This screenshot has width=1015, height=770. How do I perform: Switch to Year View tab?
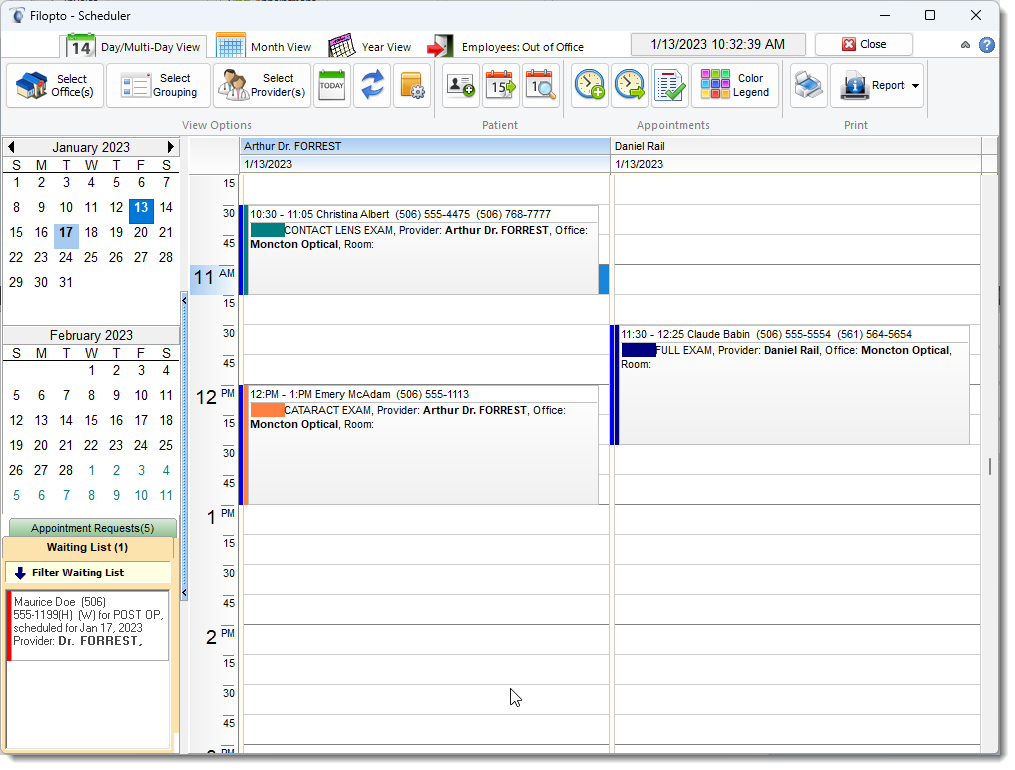coord(370,46)
